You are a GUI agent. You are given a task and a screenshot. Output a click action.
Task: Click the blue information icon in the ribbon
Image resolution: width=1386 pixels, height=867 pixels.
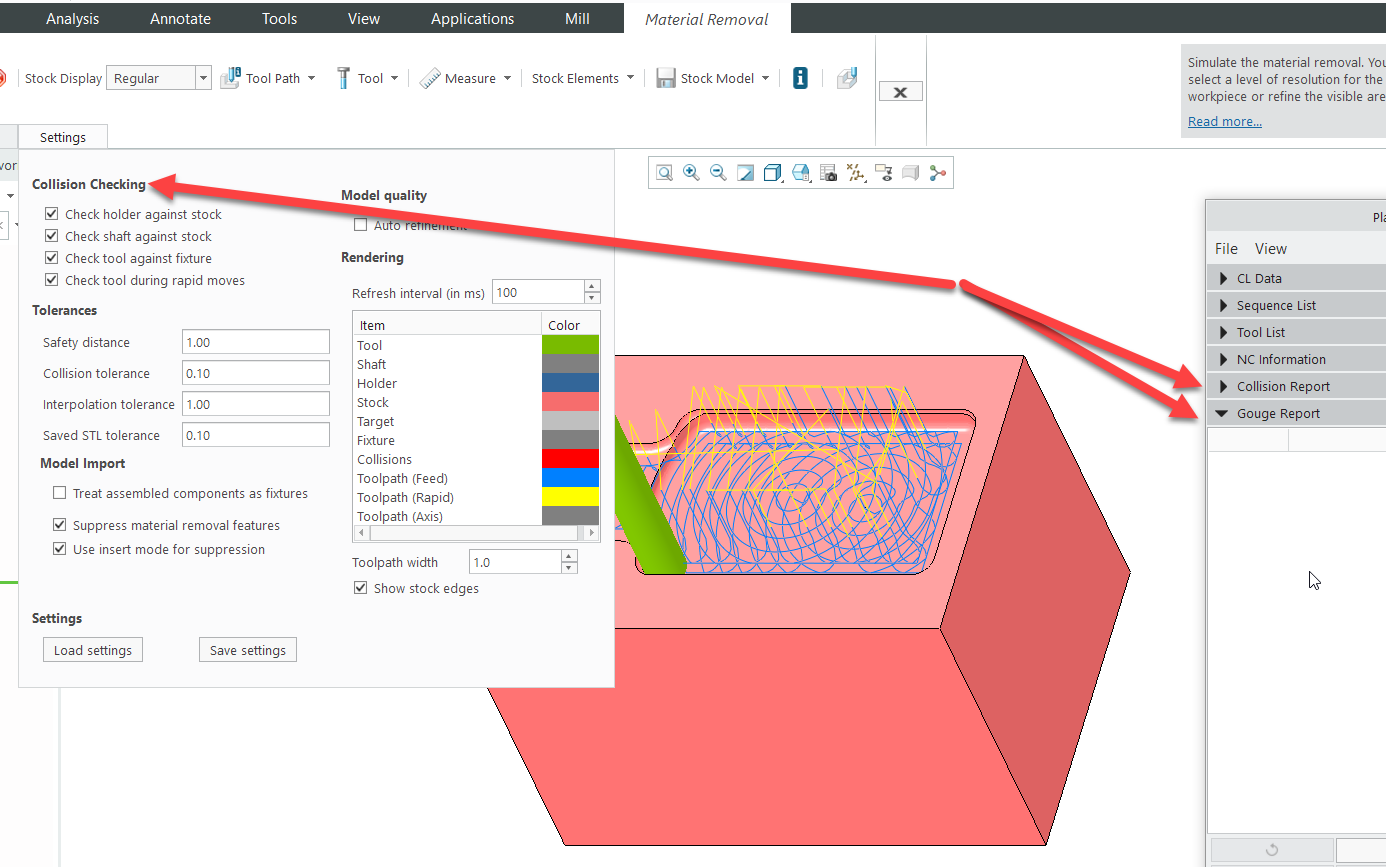point(800,77)
